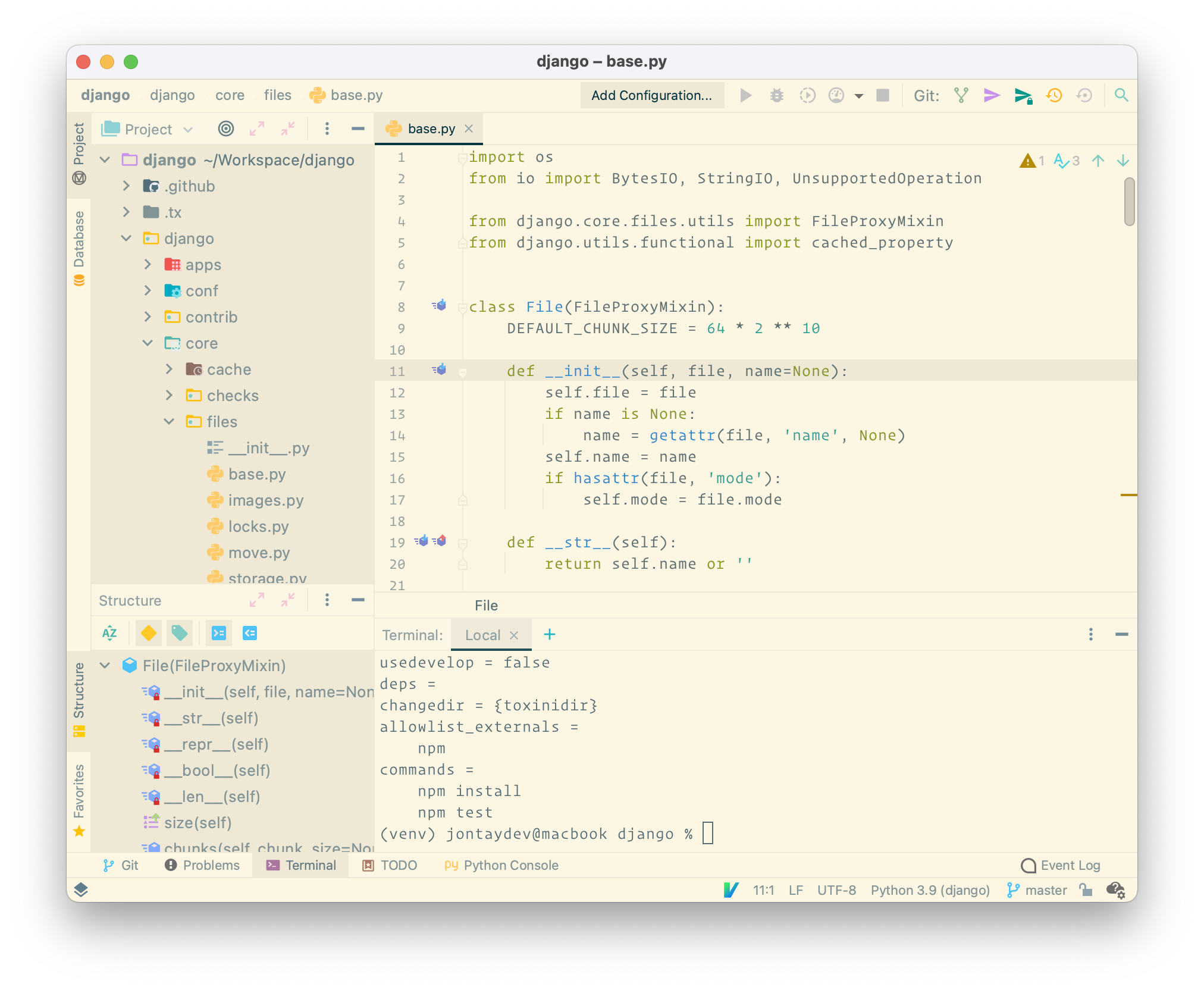This screenshot has width=1204, height=990.
Task: Click the Add Configuration button
Action: [x=651, y=95]
